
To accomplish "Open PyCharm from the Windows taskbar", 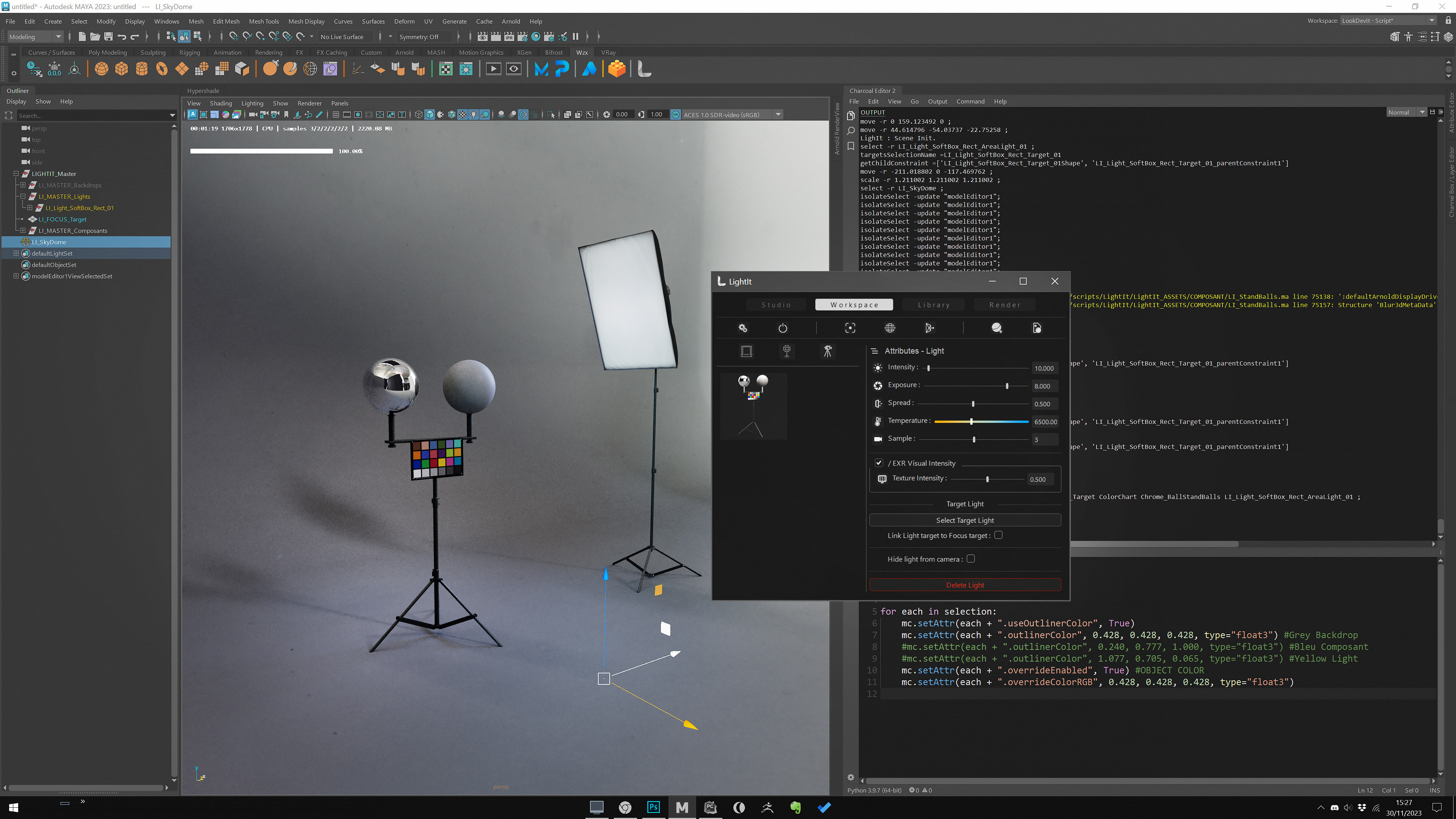I will [x=711, y=807].
